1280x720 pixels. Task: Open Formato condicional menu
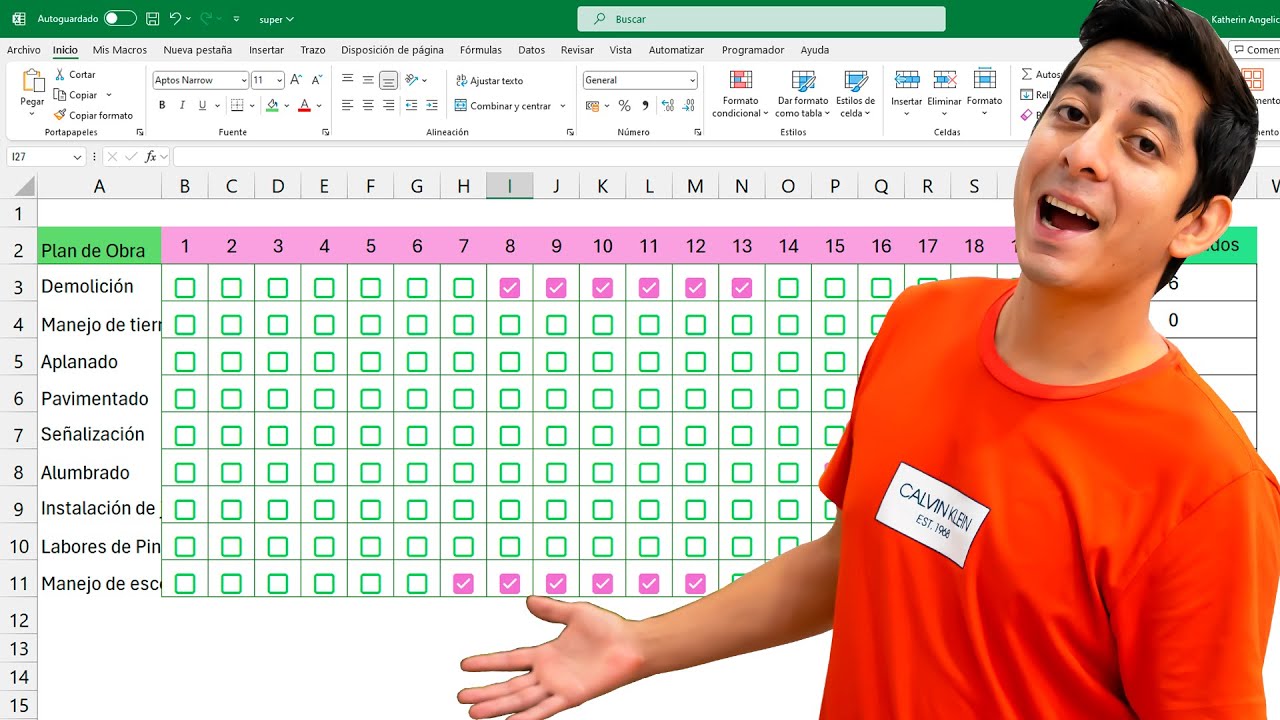tap(741, 94)
